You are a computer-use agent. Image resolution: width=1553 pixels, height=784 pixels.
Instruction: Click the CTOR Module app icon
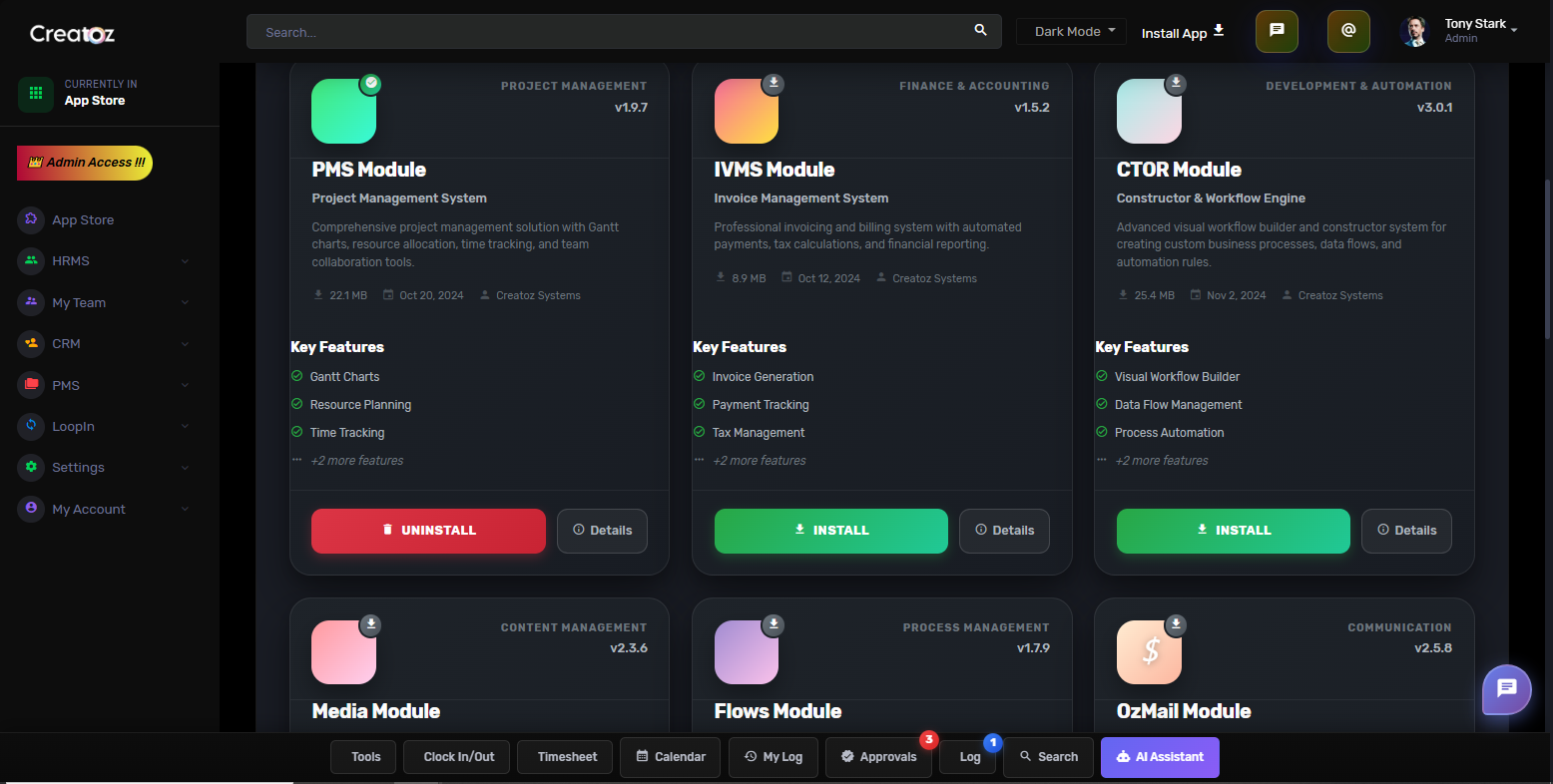(x=1149, y=112)
